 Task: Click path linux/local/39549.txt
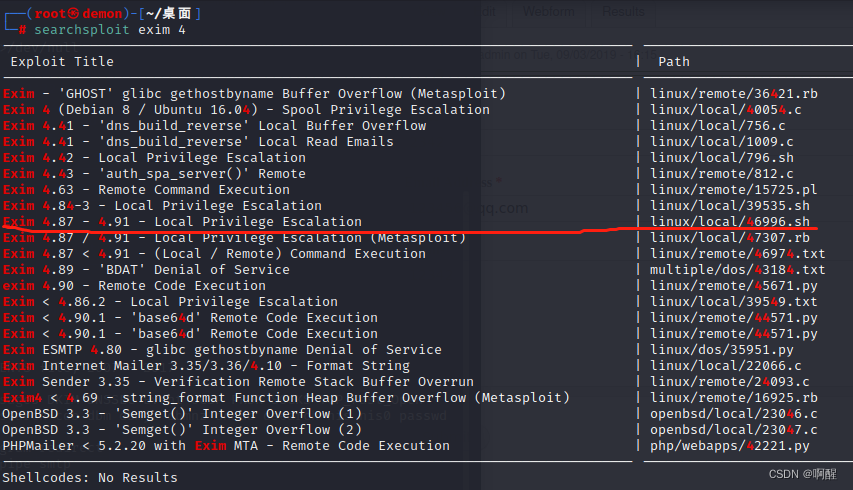[x=734, y=302]
